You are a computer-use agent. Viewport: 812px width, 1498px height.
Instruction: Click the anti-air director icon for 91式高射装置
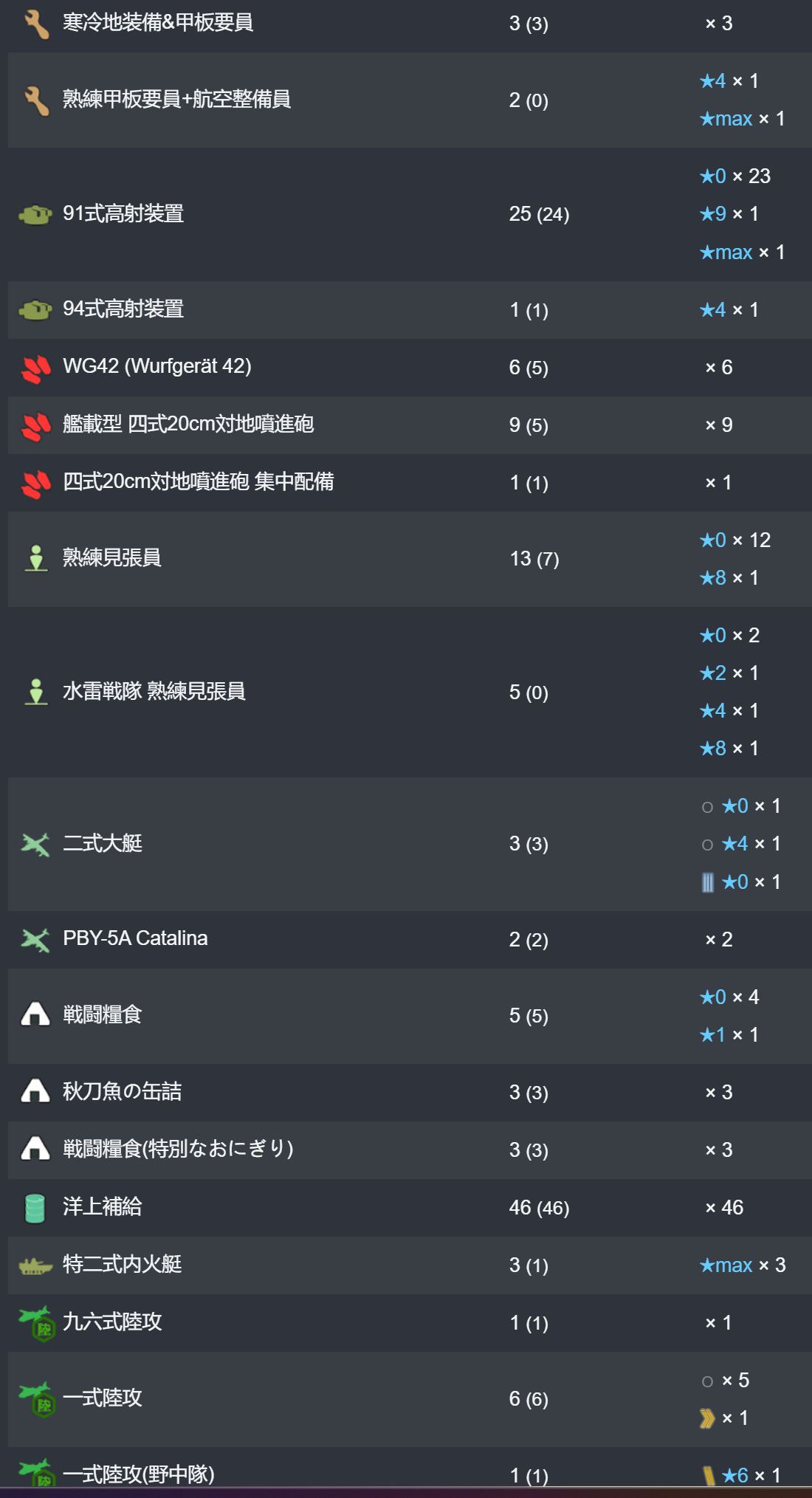point(35,215)
